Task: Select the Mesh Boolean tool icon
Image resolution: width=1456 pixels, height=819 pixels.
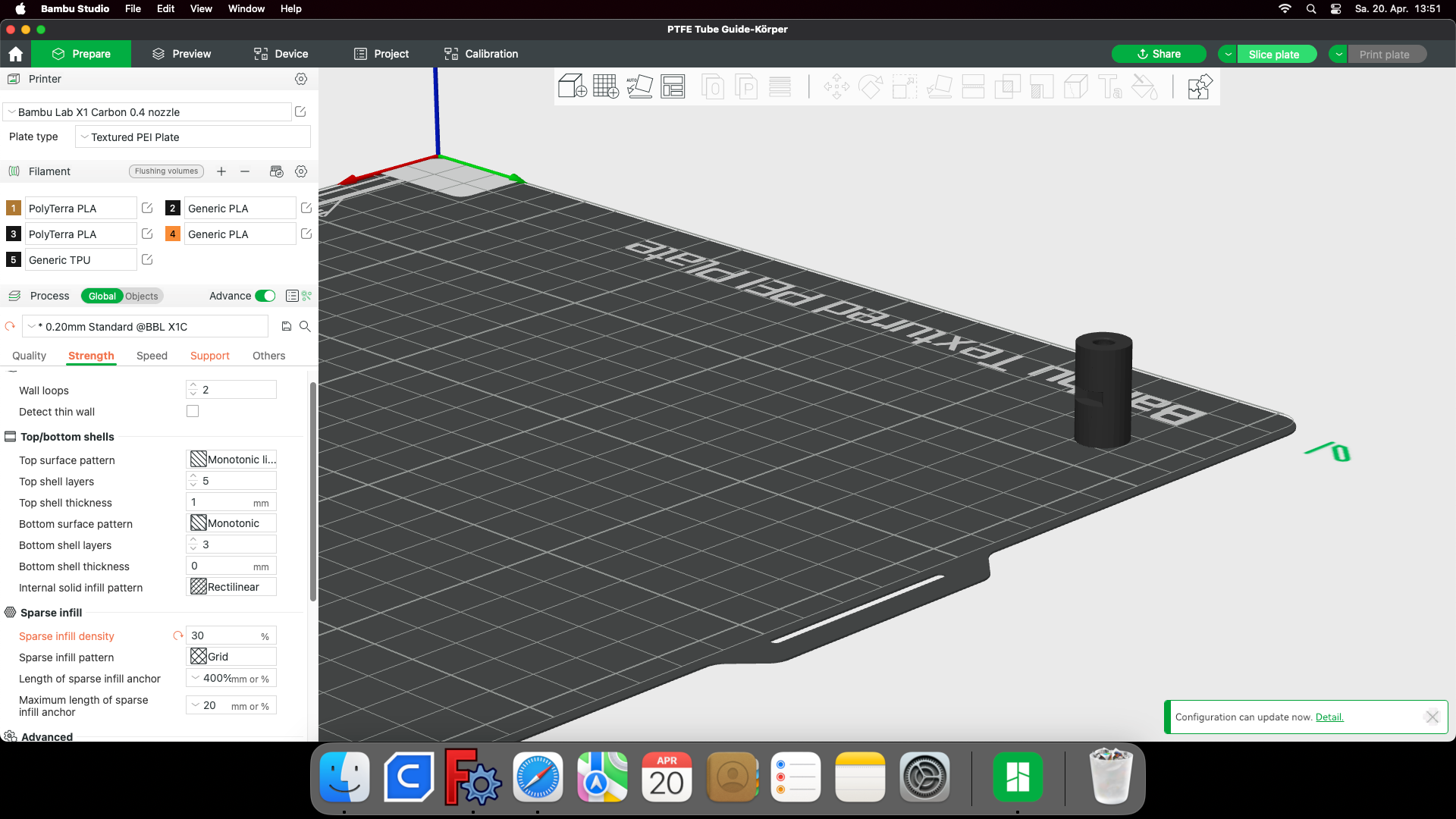Action: [1007, 86]
